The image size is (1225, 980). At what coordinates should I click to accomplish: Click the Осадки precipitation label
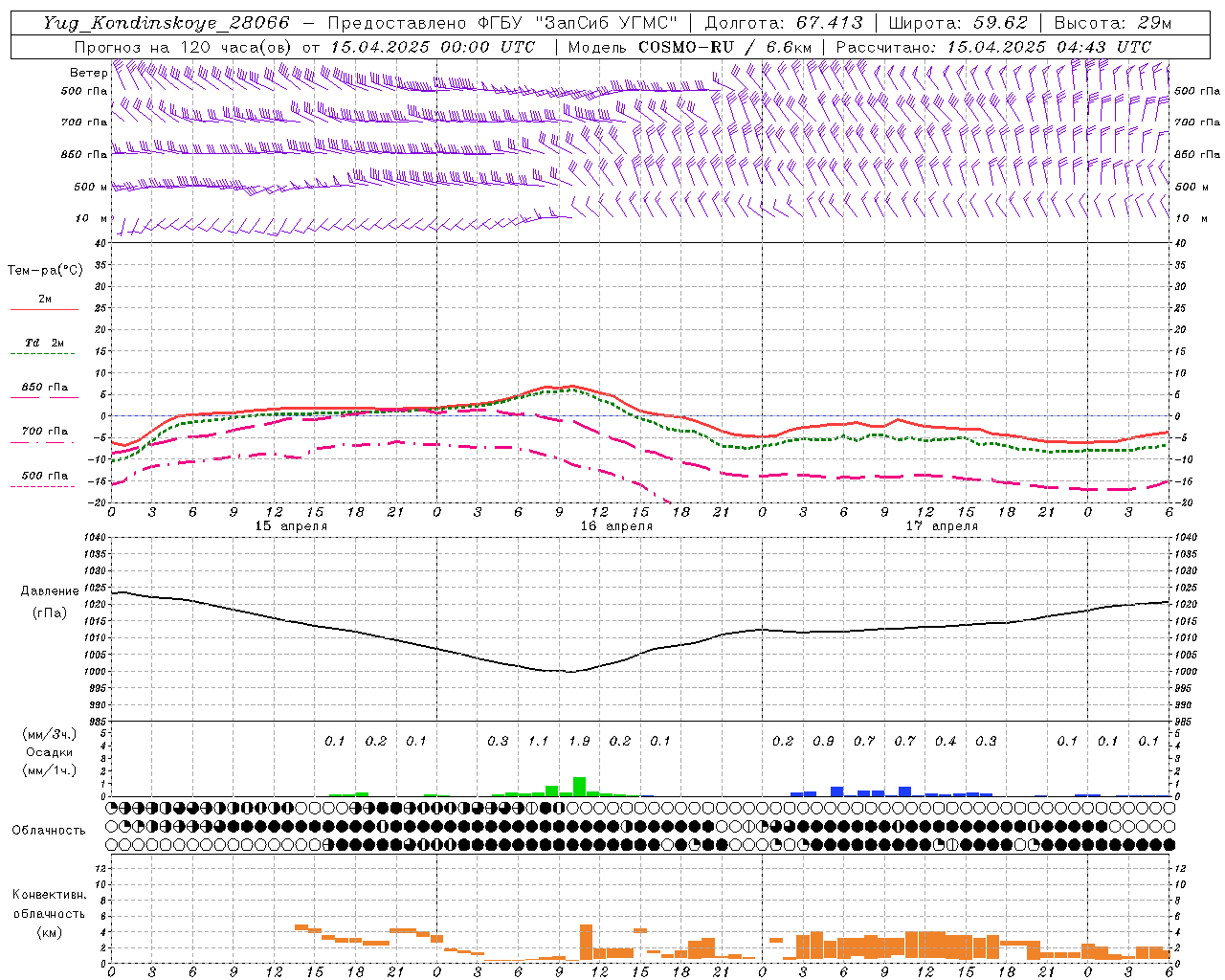tap(50, 752)
